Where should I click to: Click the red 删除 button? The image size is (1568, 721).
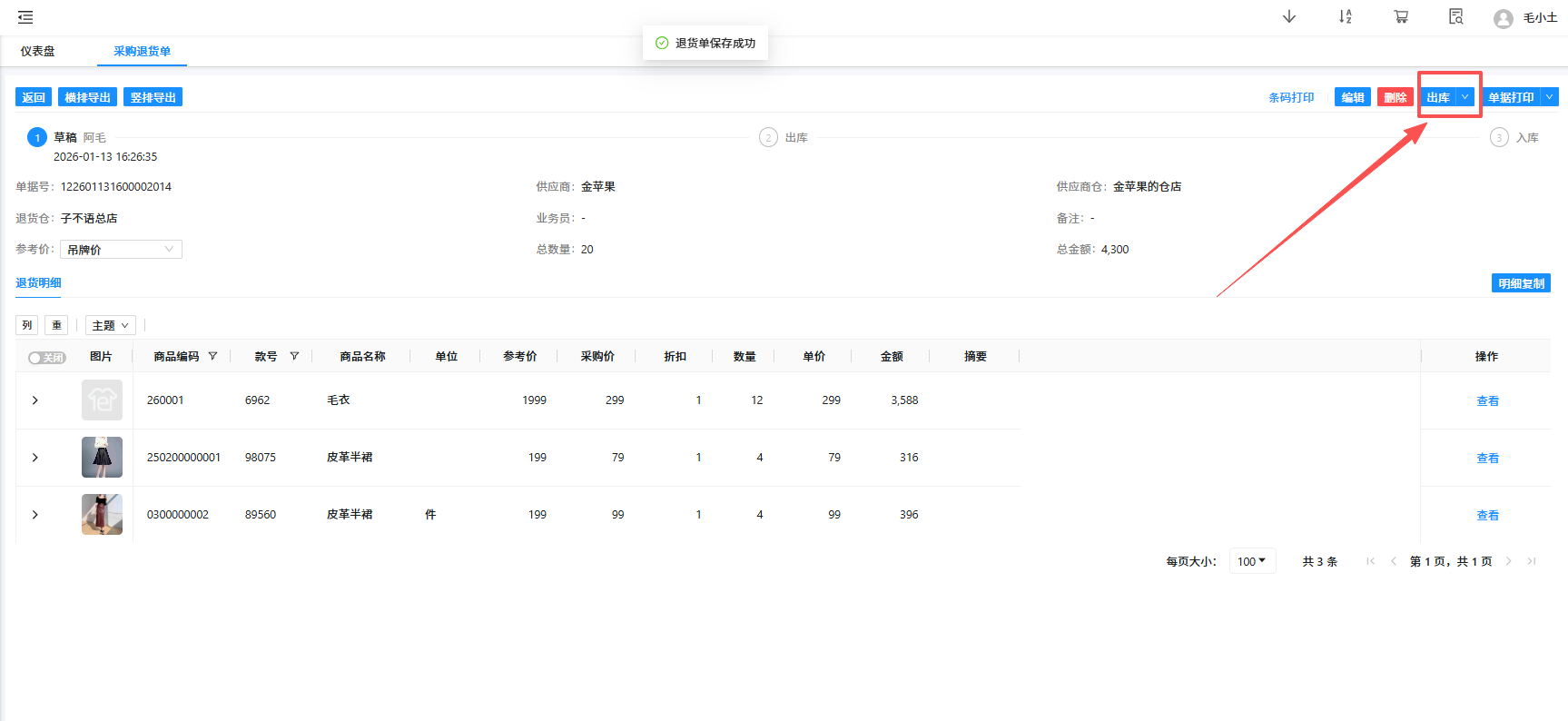(1395, 97)
